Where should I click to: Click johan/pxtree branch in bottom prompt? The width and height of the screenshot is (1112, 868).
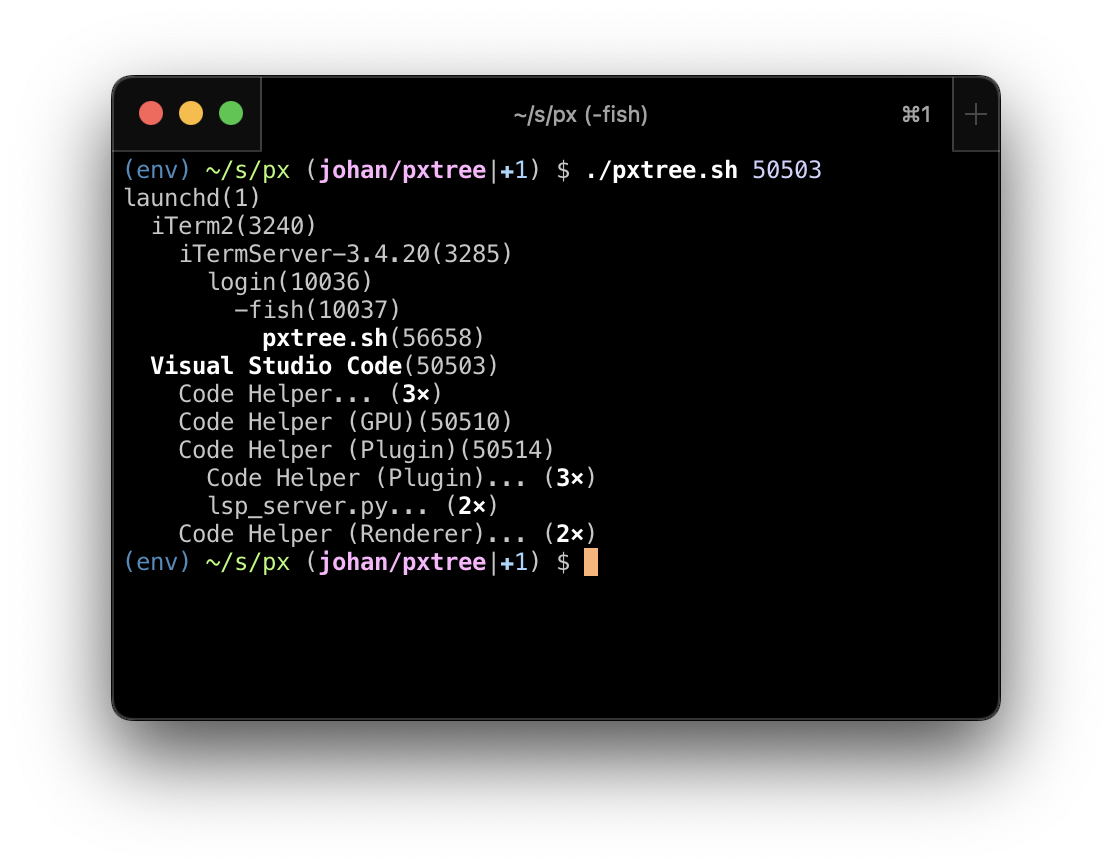pyautogui.click(x=402, y=562)
